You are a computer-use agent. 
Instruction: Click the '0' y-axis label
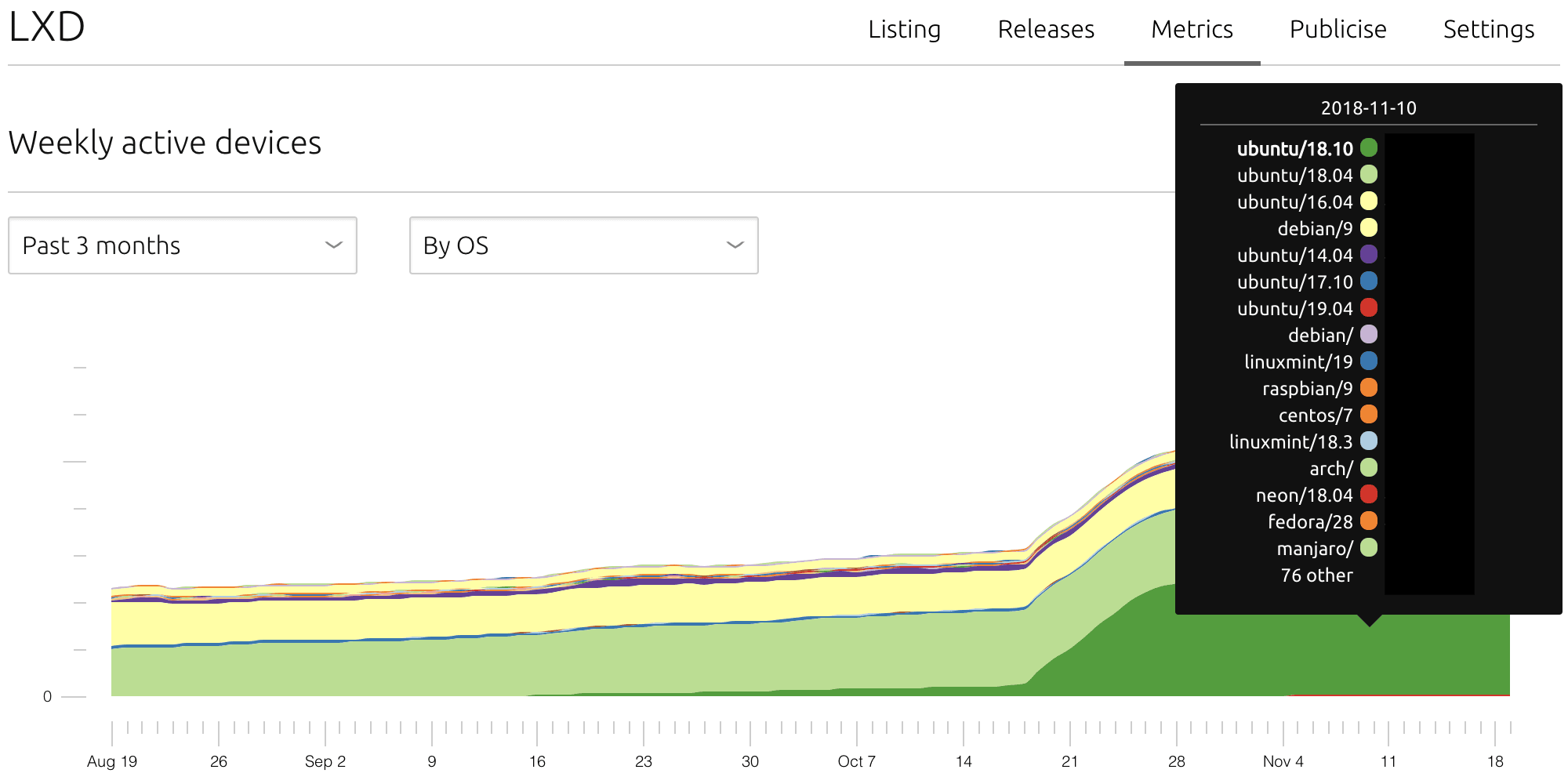47,696
